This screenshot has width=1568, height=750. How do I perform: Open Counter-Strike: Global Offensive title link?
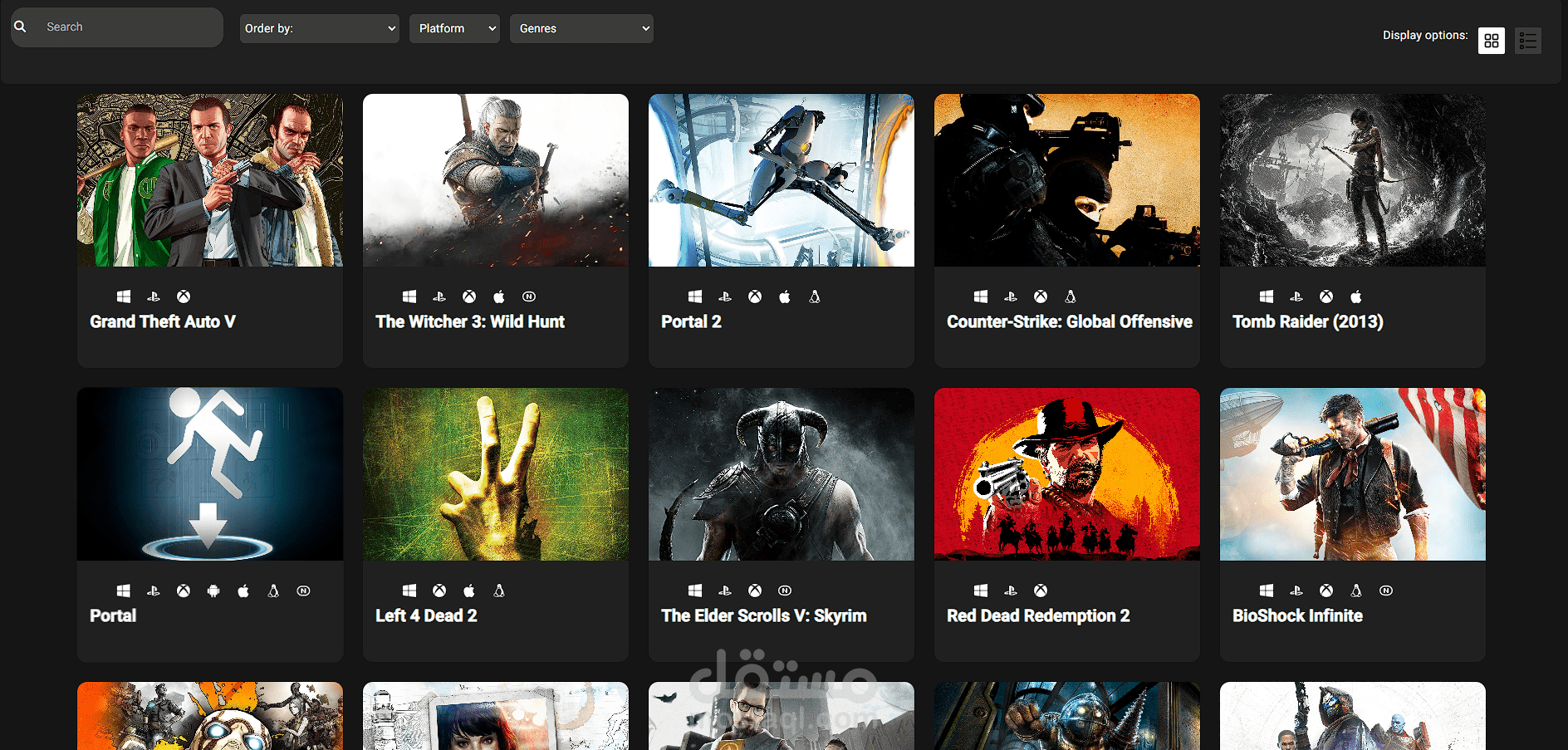click(x=1070, y=321)
